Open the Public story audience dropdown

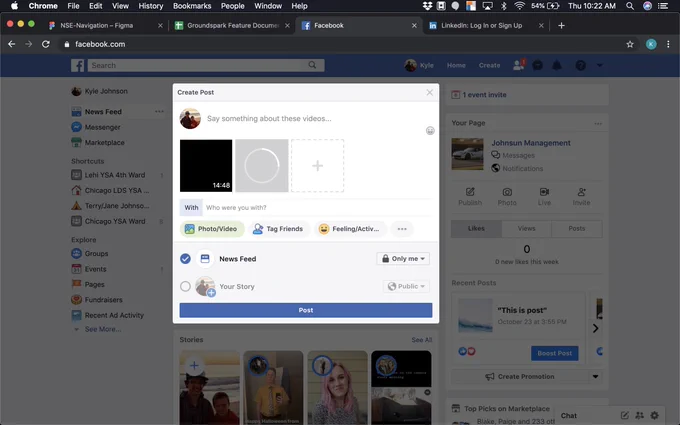click(406, 286)
